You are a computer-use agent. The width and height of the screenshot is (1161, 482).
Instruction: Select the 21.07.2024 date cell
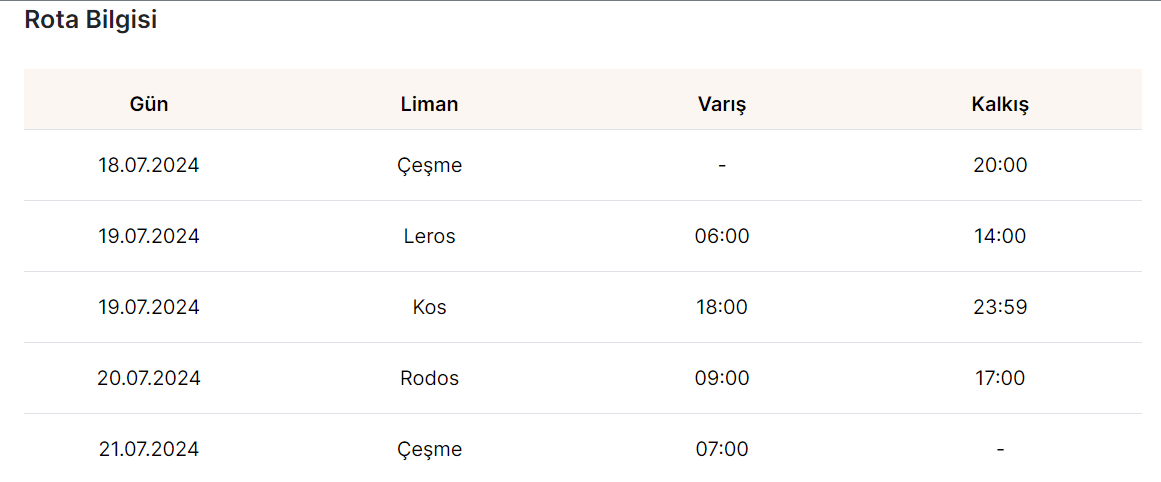149,449
